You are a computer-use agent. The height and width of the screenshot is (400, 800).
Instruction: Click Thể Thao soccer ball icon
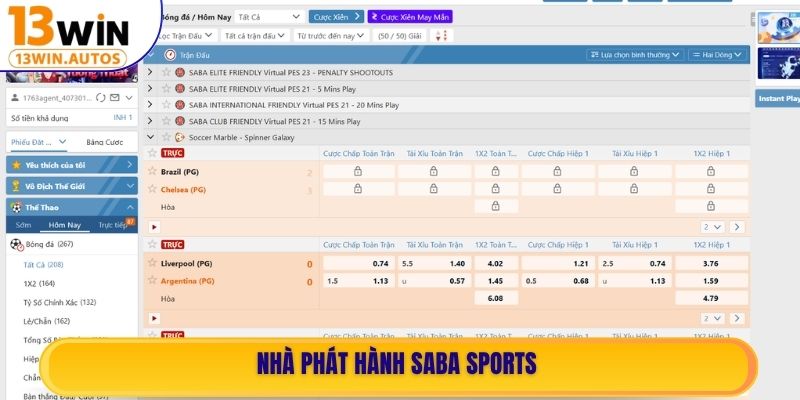point(16,207)
